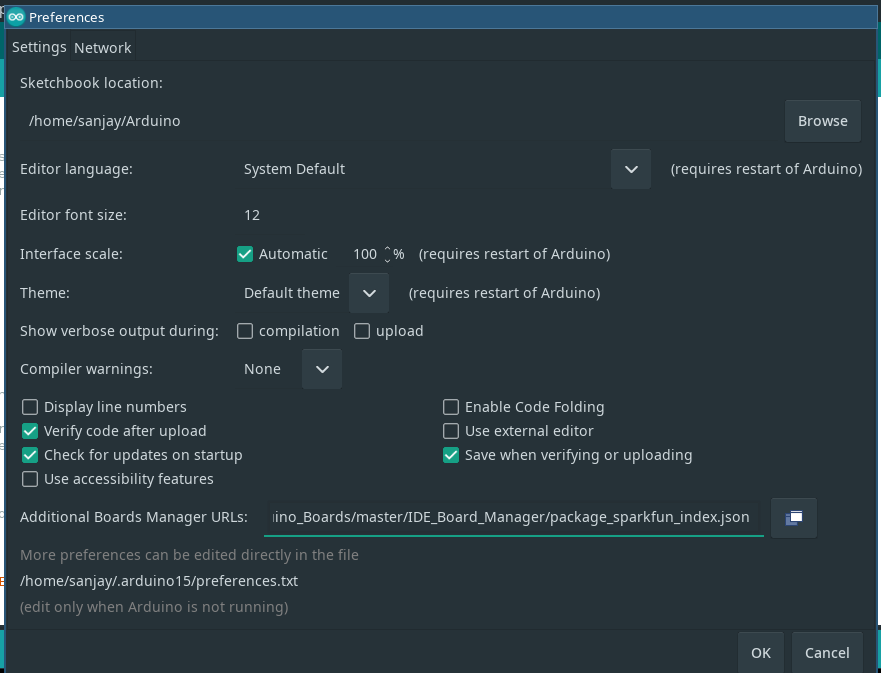
Task: Open the Boards Manager URLs editor window icon
Action: [x=794, y=518]
